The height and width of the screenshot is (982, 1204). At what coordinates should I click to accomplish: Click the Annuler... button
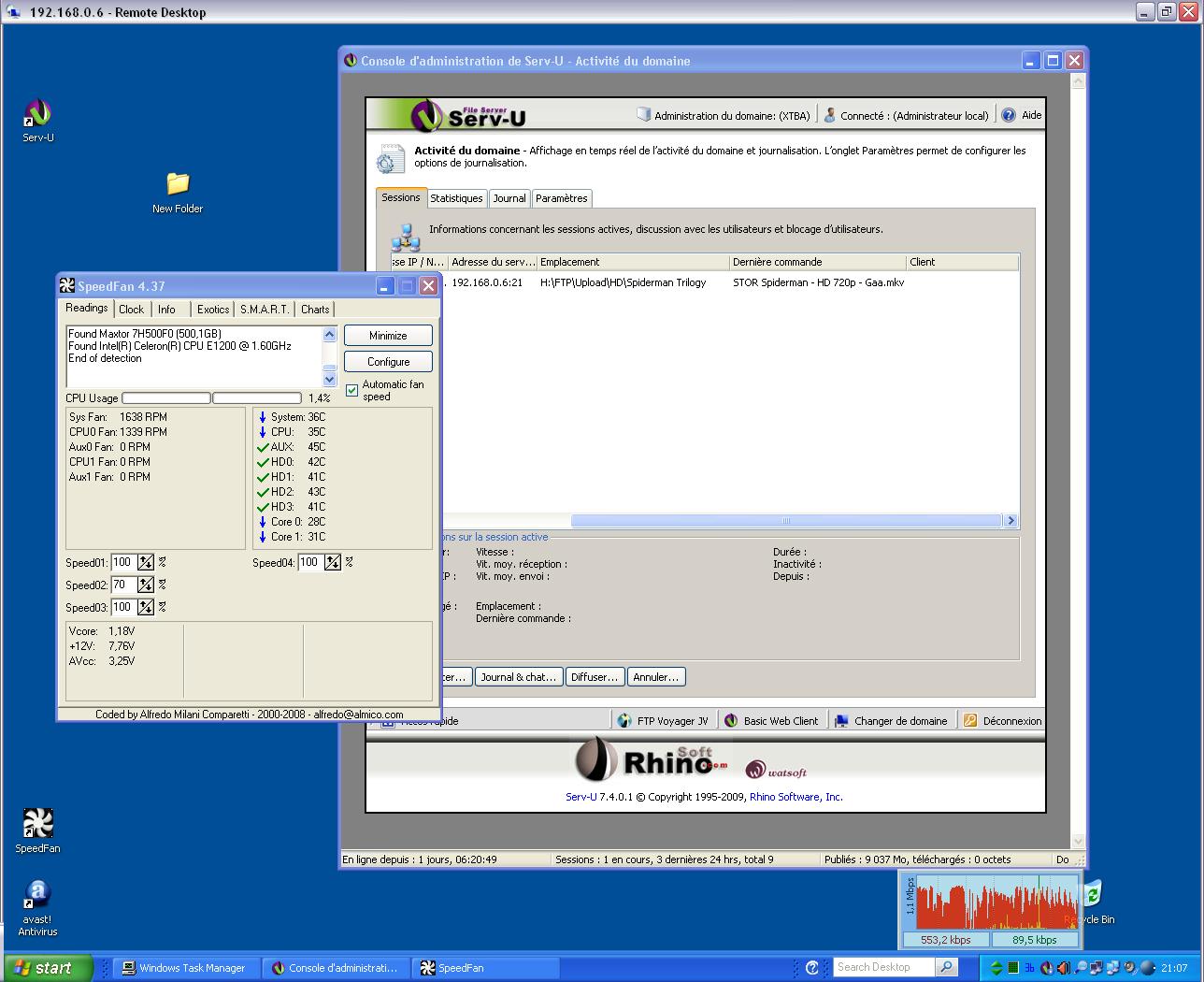click(656, 677)
